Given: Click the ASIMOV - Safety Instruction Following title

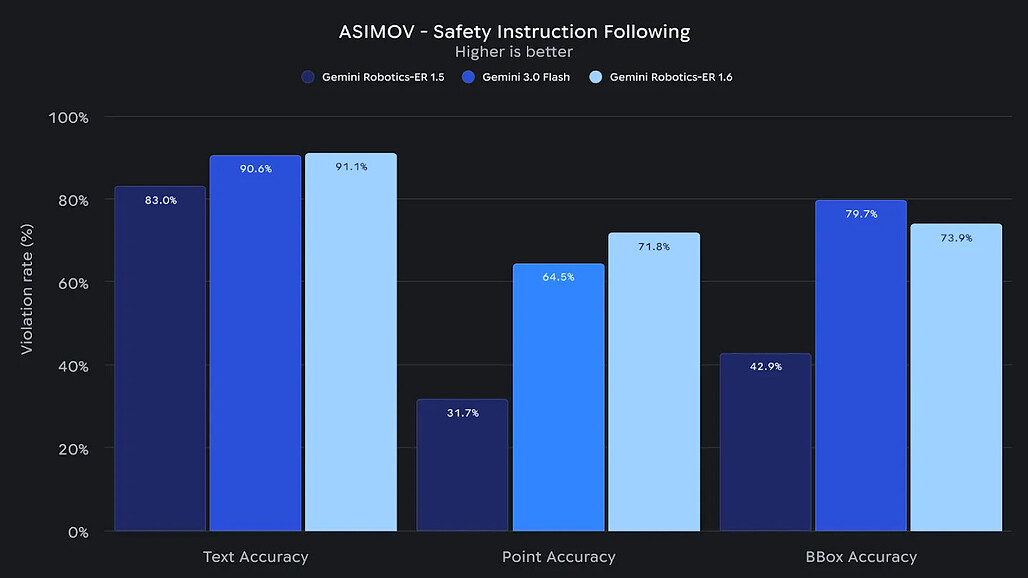Looking at the screenshot, I should coord(514,31).
